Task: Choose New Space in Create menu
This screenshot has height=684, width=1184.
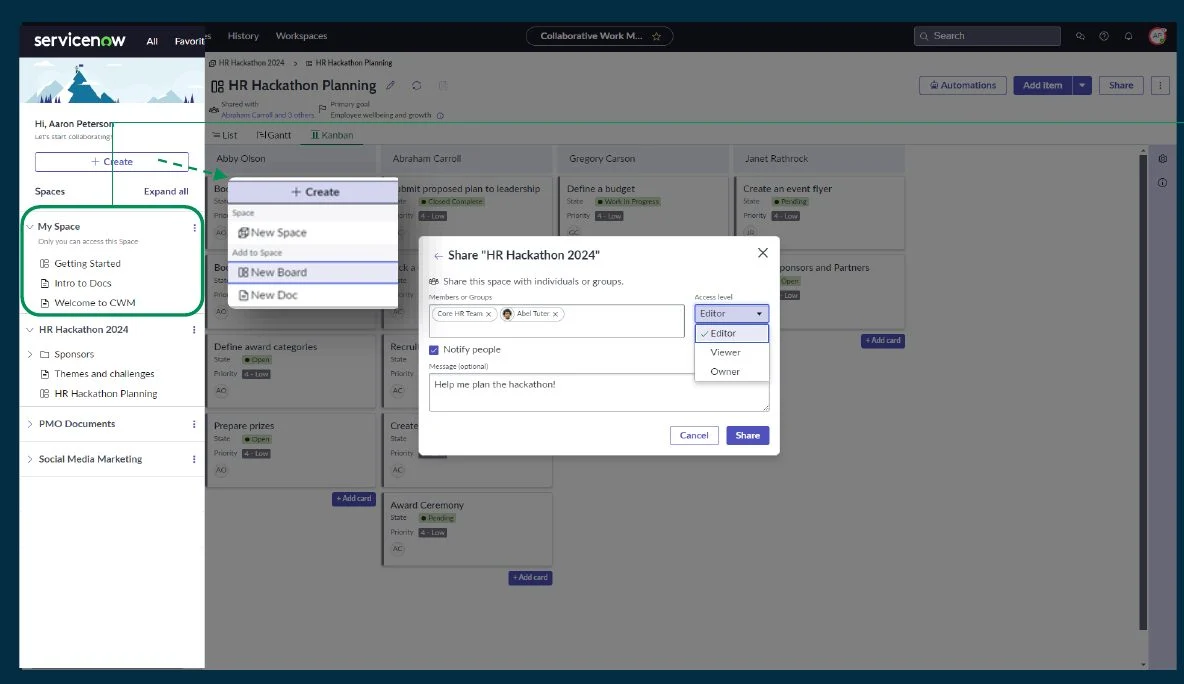Action: tap(313, 233)
